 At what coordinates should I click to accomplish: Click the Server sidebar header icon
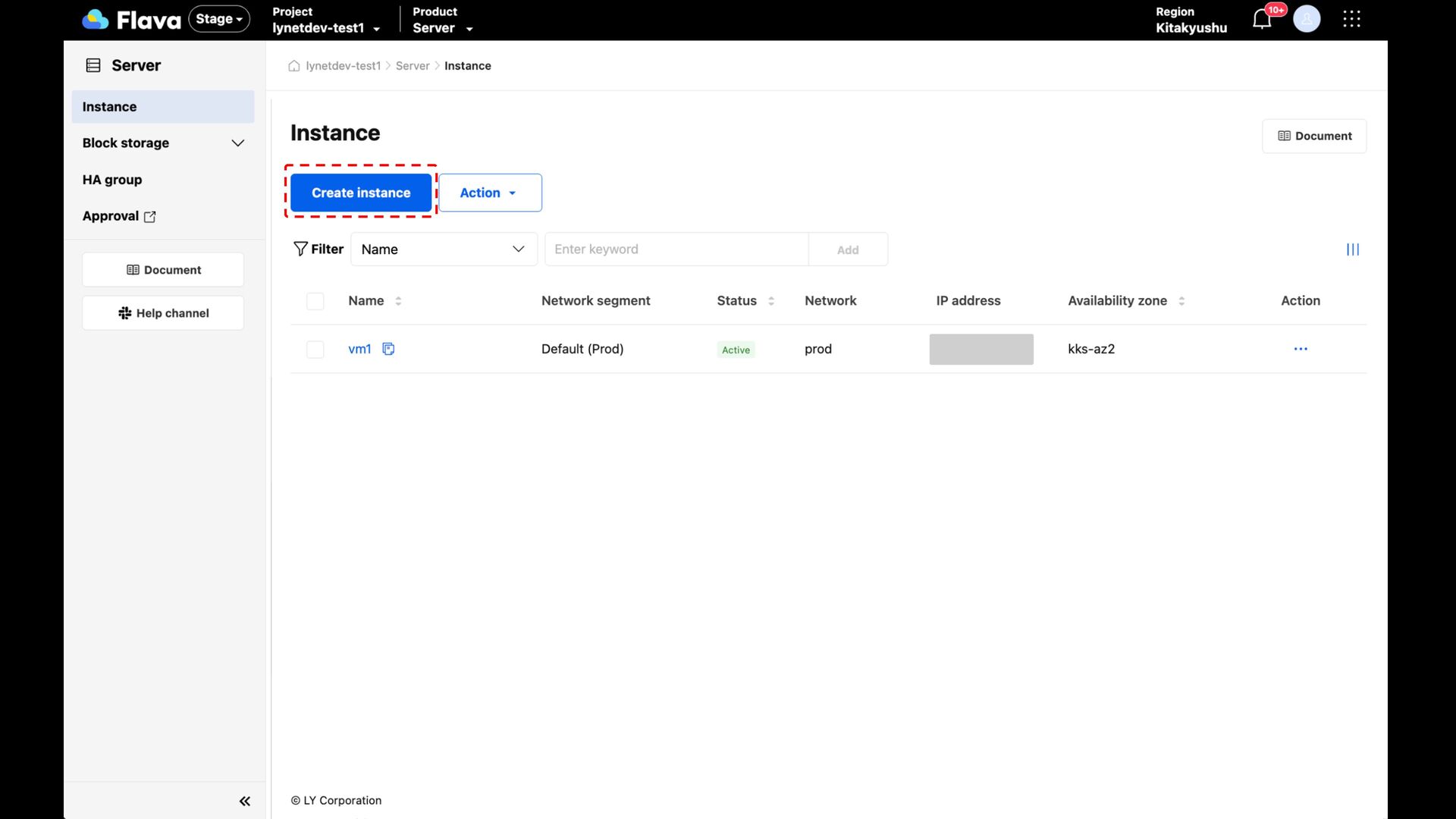[93, 65]
